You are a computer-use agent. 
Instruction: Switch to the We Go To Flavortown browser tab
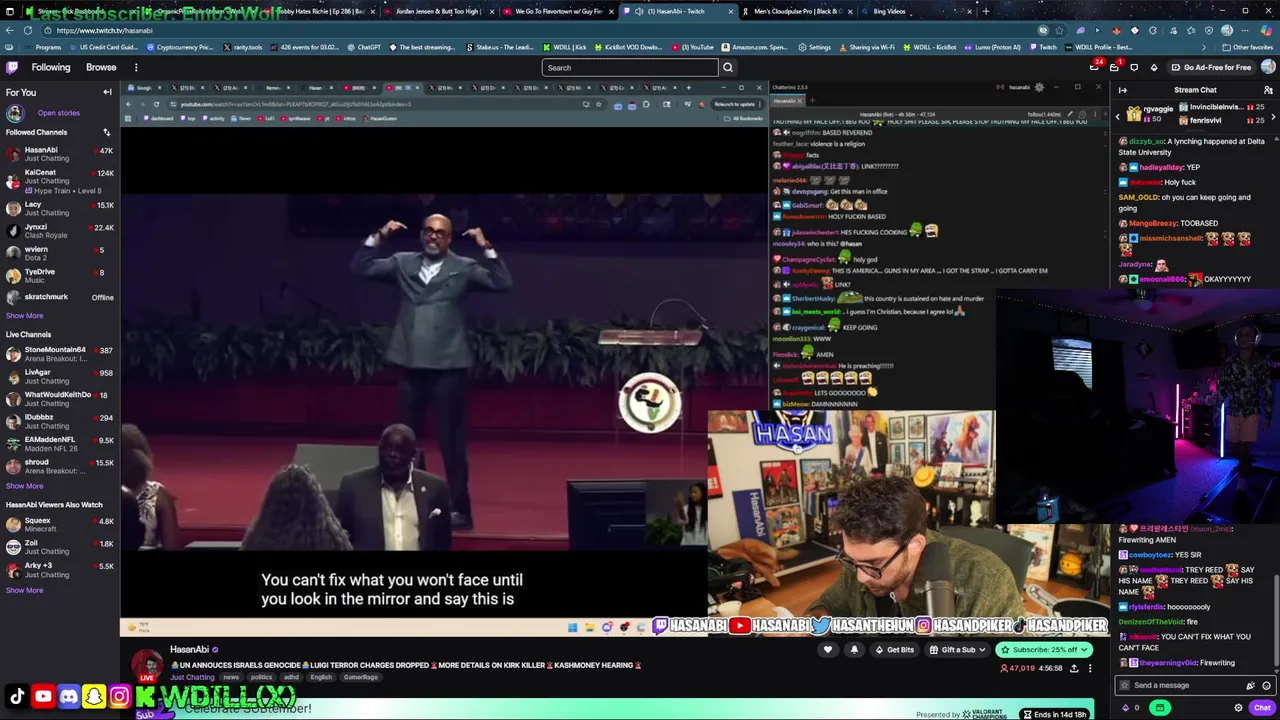point(557,11)
